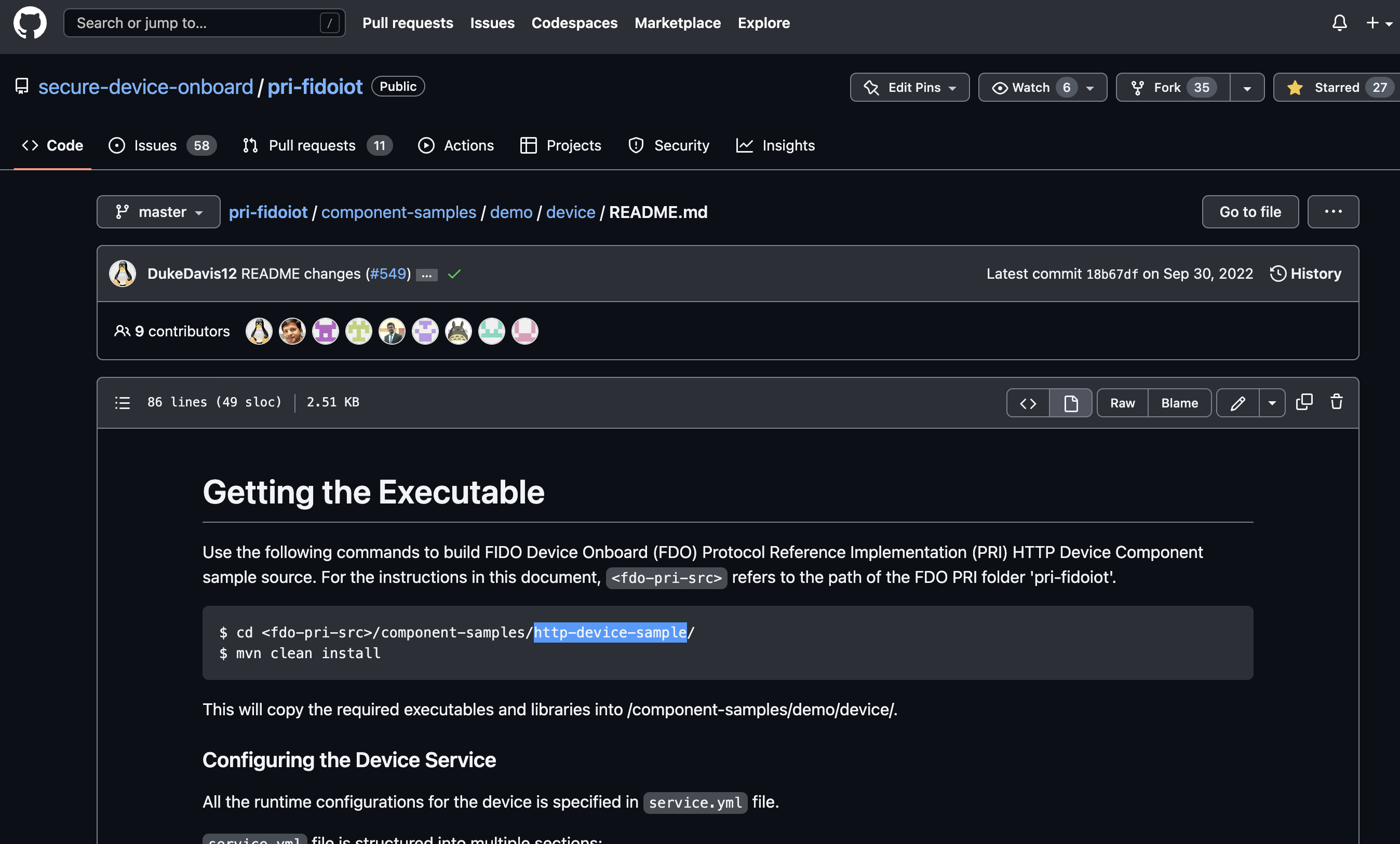Toggle rendered document display mode
Image resolution: width=1400 pixels, height=844 pixels.
[x=1070, y=403]
